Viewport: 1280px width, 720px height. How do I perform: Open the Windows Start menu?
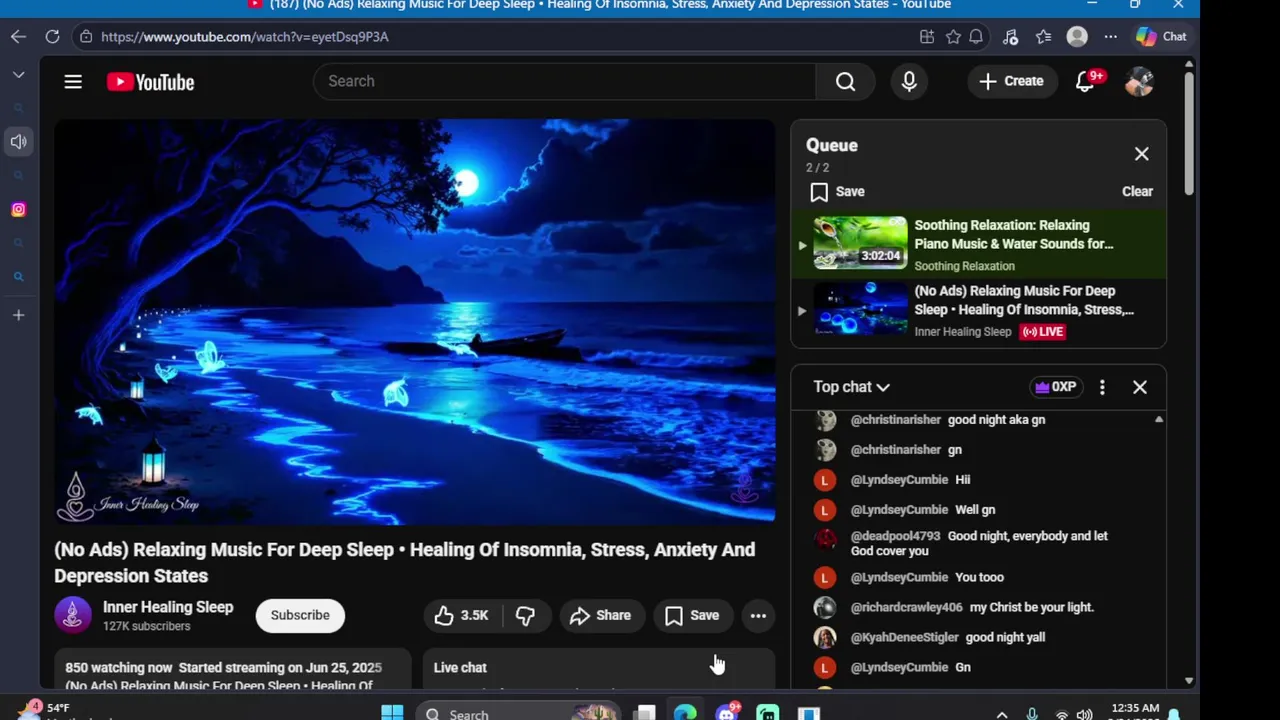click(x=392, y=713)
